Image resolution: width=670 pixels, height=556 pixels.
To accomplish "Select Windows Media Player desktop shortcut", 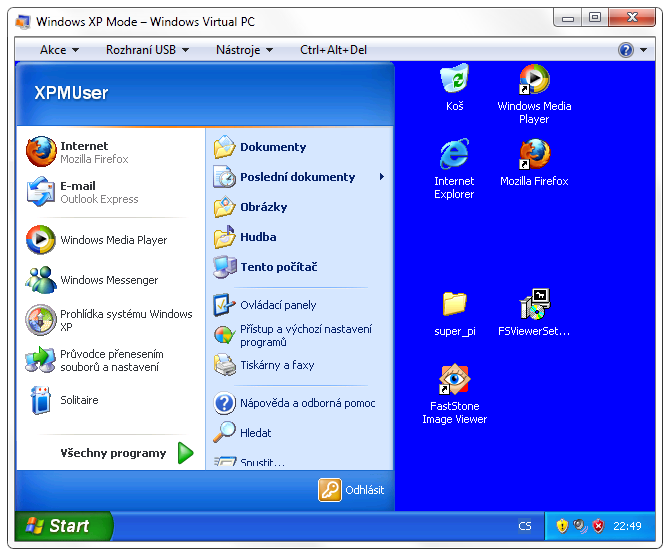I will (534, 94).
